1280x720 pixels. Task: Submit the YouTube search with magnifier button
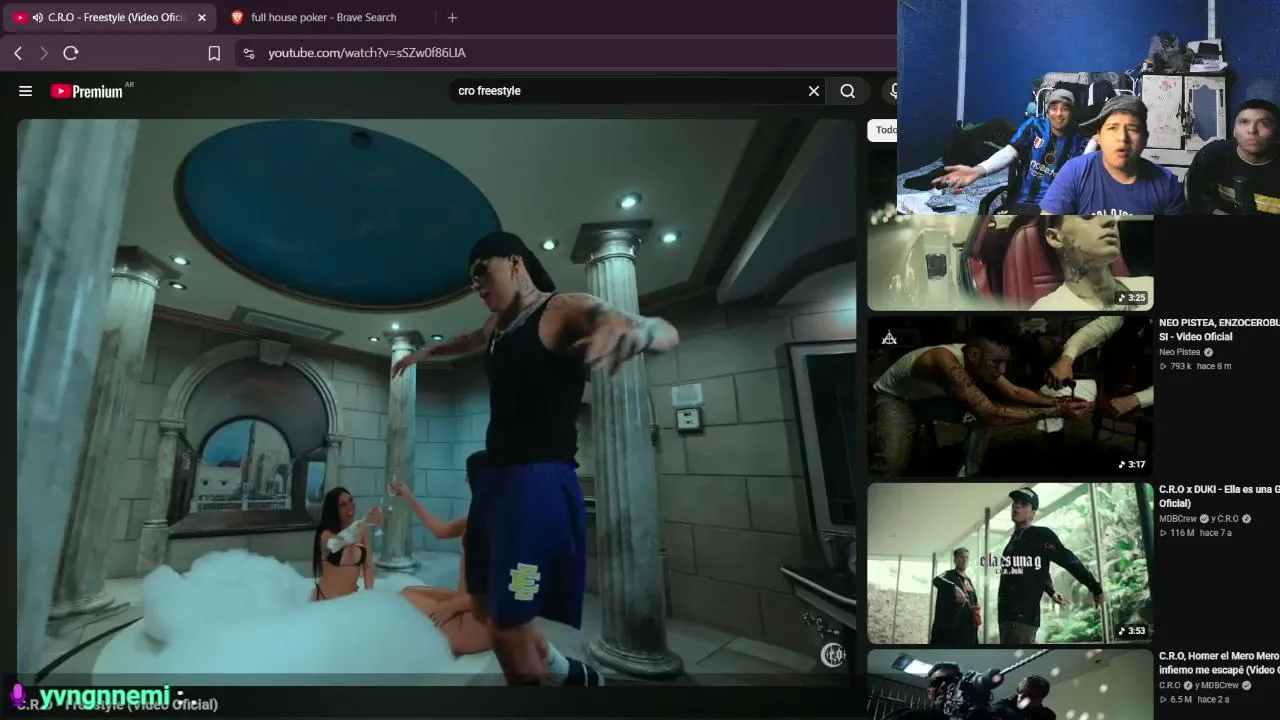coord(847,91)
